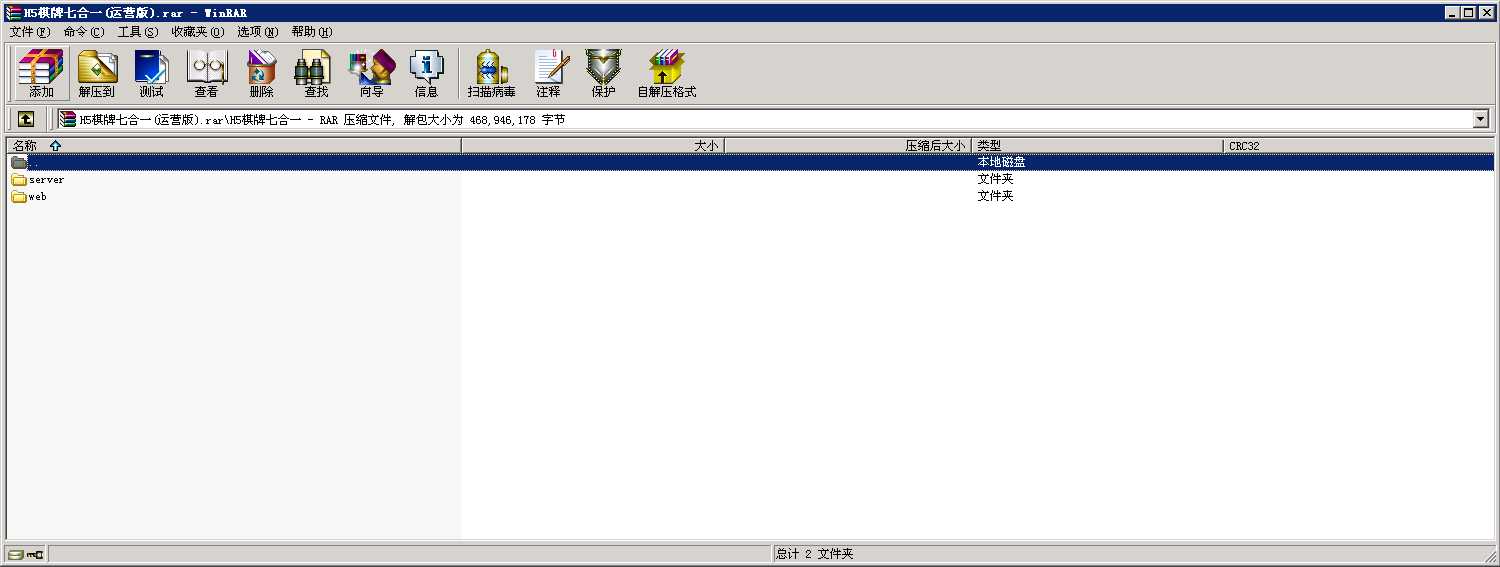Click 文件夹 type cell in server row
The image size is (1500, 567).
click(995, 179)
